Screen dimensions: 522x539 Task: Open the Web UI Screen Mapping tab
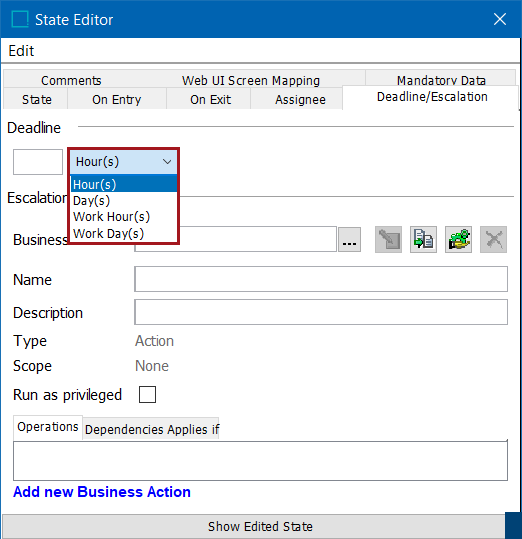pyautogui.click(x=251, y=80)
